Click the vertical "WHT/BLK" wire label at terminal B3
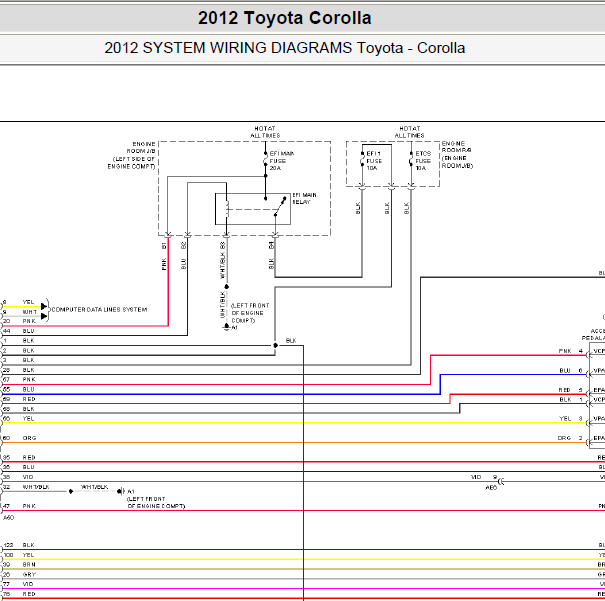This screenshot has height=601, width=605. point(222,265)
